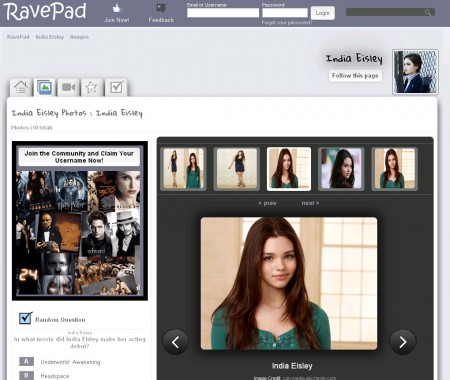Viewport: 450px width, 380px height.
Task: Click the India Eisley page title
Action: [354, 59]
